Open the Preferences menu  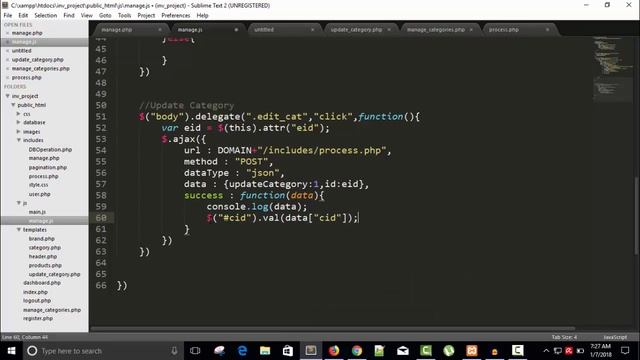pyautogui.click(x=176, y=16)
